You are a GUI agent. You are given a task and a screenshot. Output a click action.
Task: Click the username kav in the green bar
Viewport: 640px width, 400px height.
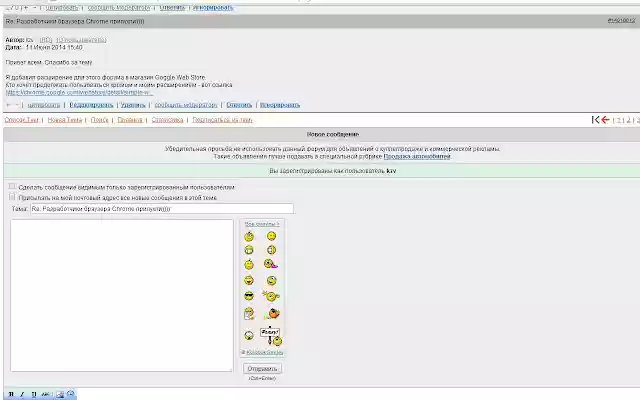(391, 171)
